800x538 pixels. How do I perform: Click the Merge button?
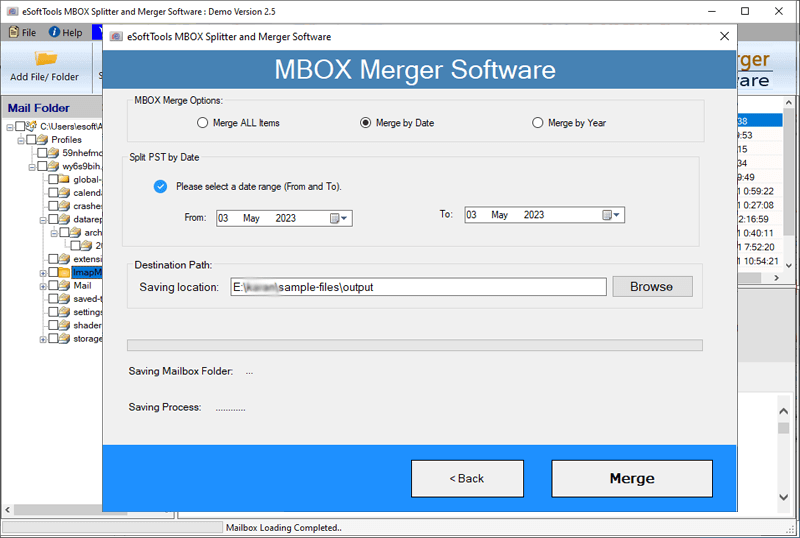click(632, 478)
